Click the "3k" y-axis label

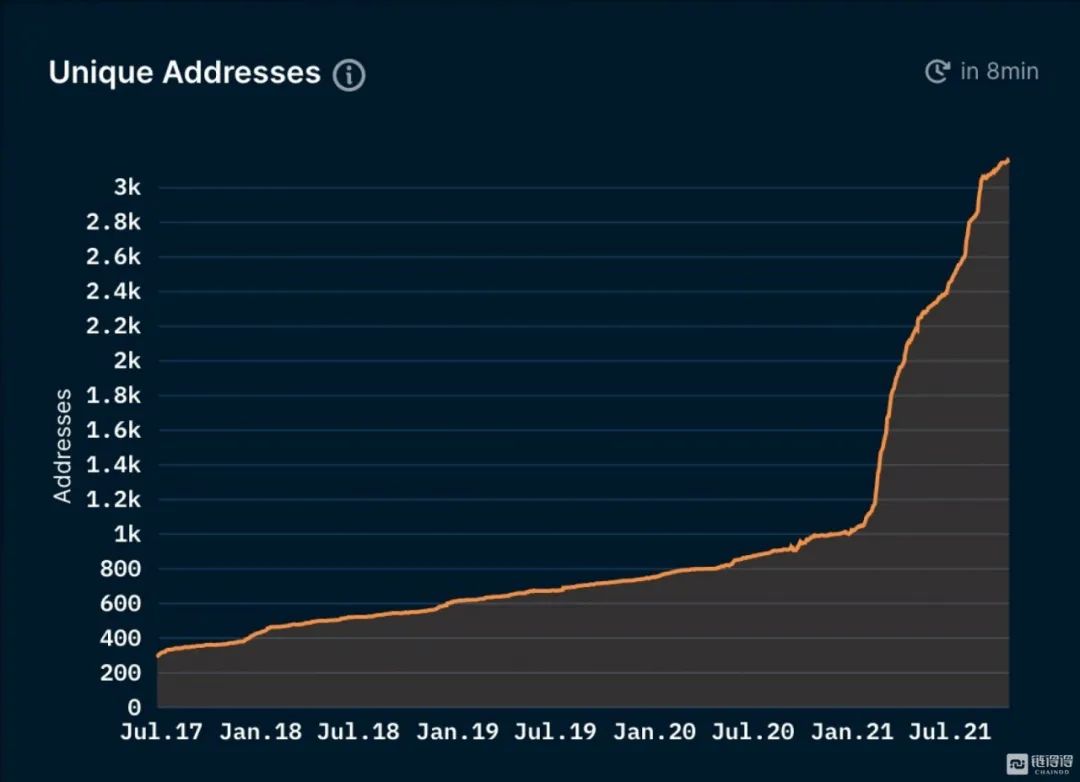pos(127,187)
